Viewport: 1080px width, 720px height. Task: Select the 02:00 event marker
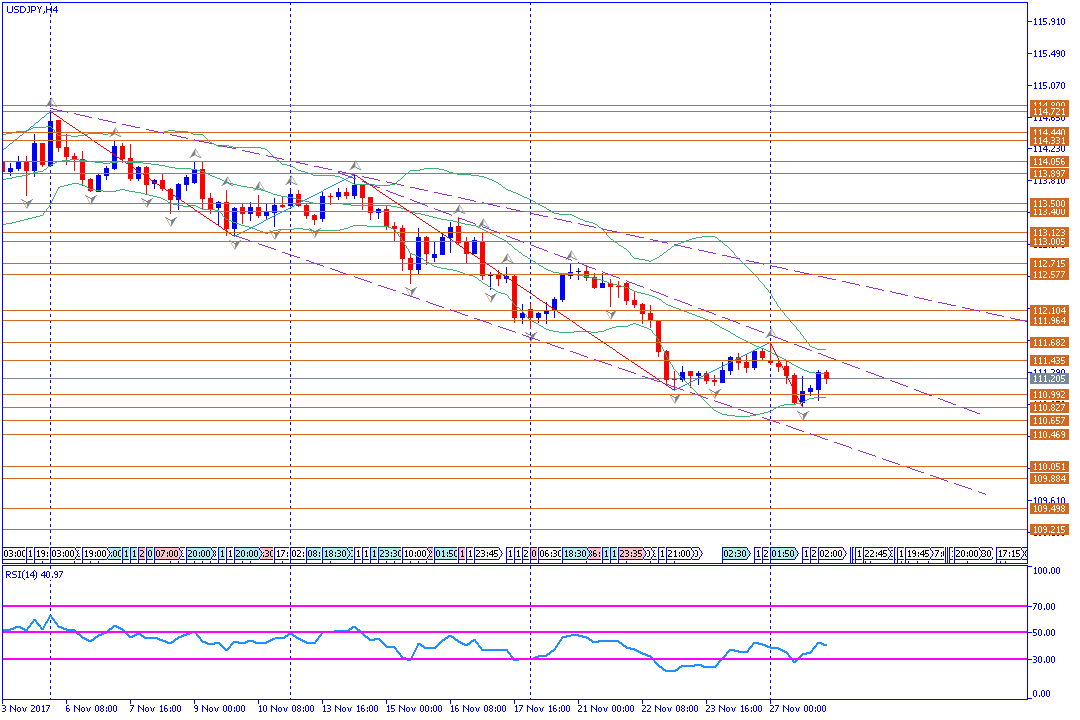coord(831,553)
